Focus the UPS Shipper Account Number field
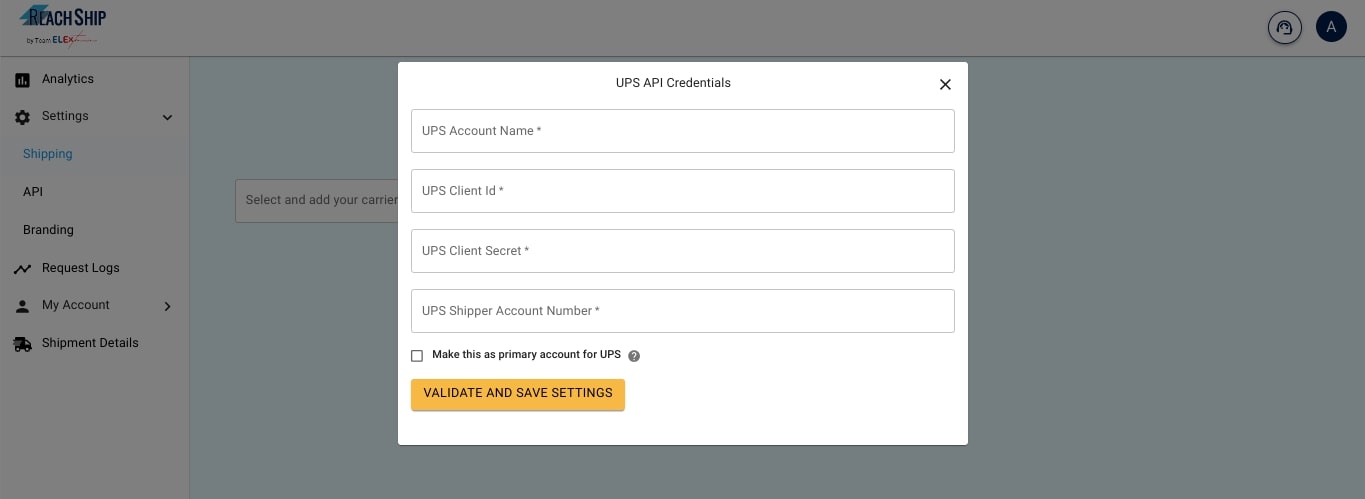The height and width of the screenshot is (499, 1365). [683, 311]
